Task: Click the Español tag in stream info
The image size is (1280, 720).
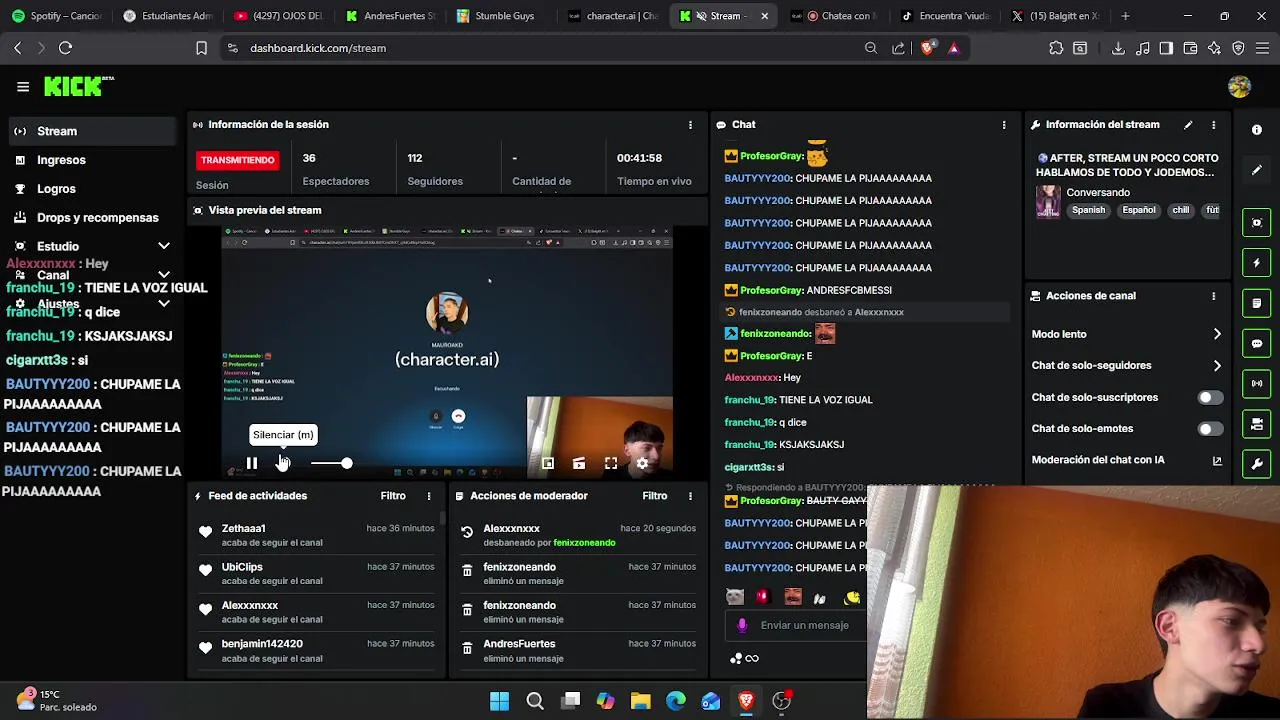Action: [1139, 210]
